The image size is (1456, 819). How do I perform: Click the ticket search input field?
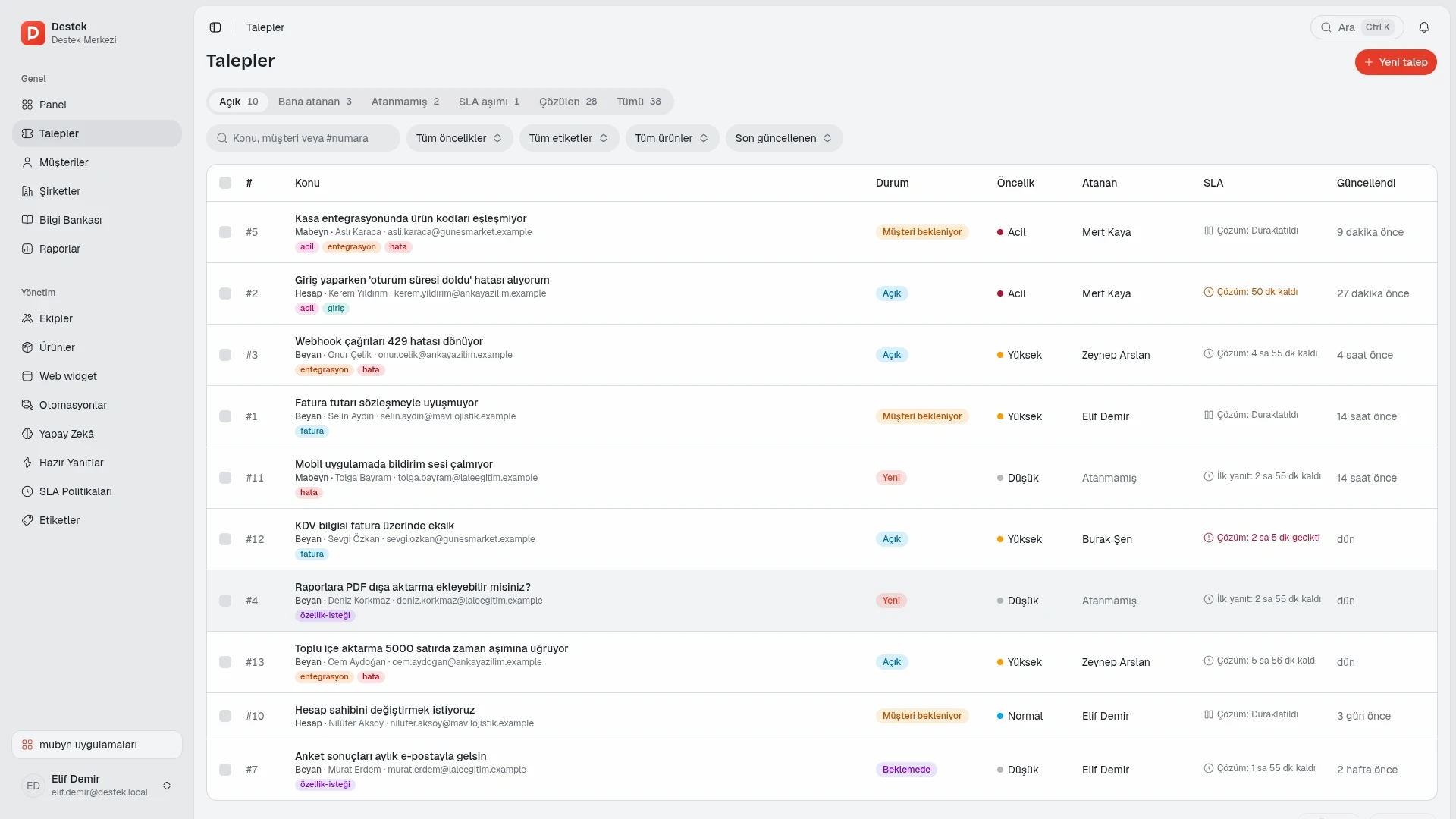(x=303, y=138)
